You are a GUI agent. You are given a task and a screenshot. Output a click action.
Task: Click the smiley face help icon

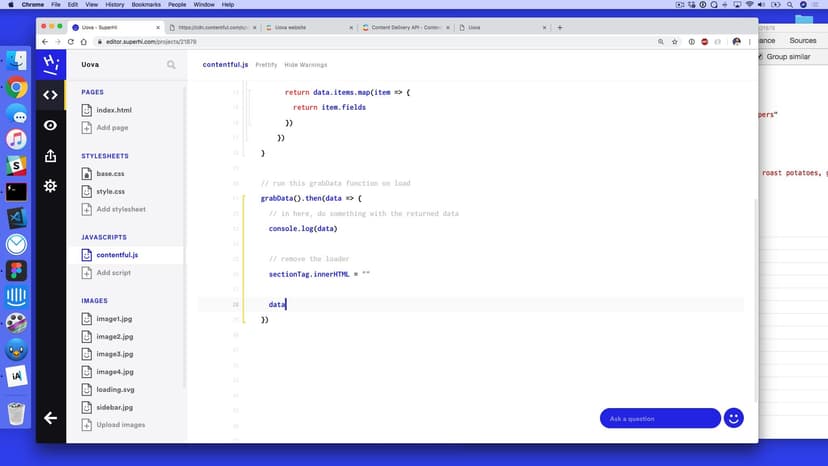pos(733,418)
